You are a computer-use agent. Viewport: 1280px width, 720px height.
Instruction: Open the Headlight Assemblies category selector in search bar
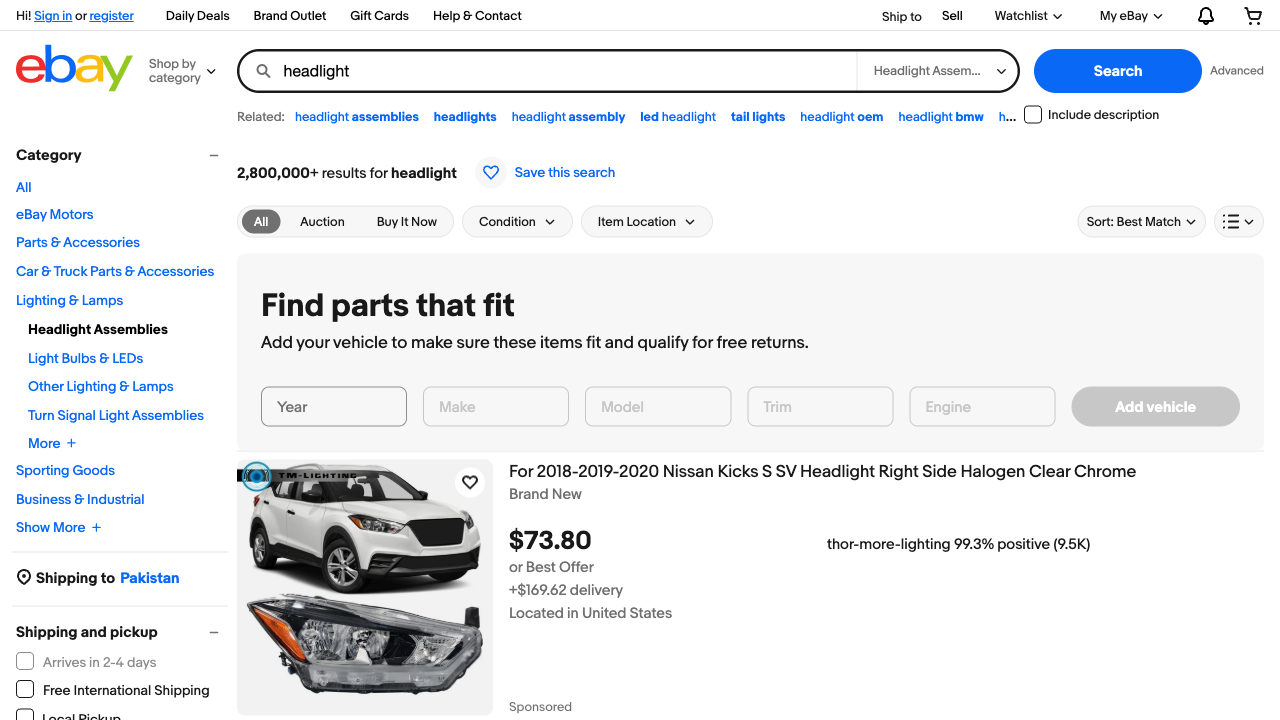tap(938, 71)
